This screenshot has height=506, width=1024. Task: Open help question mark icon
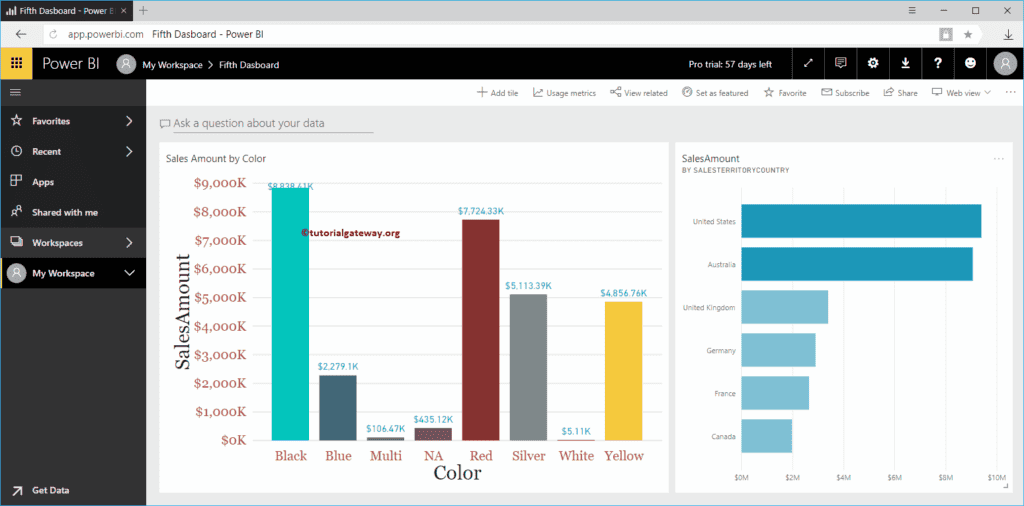(938, 63)
